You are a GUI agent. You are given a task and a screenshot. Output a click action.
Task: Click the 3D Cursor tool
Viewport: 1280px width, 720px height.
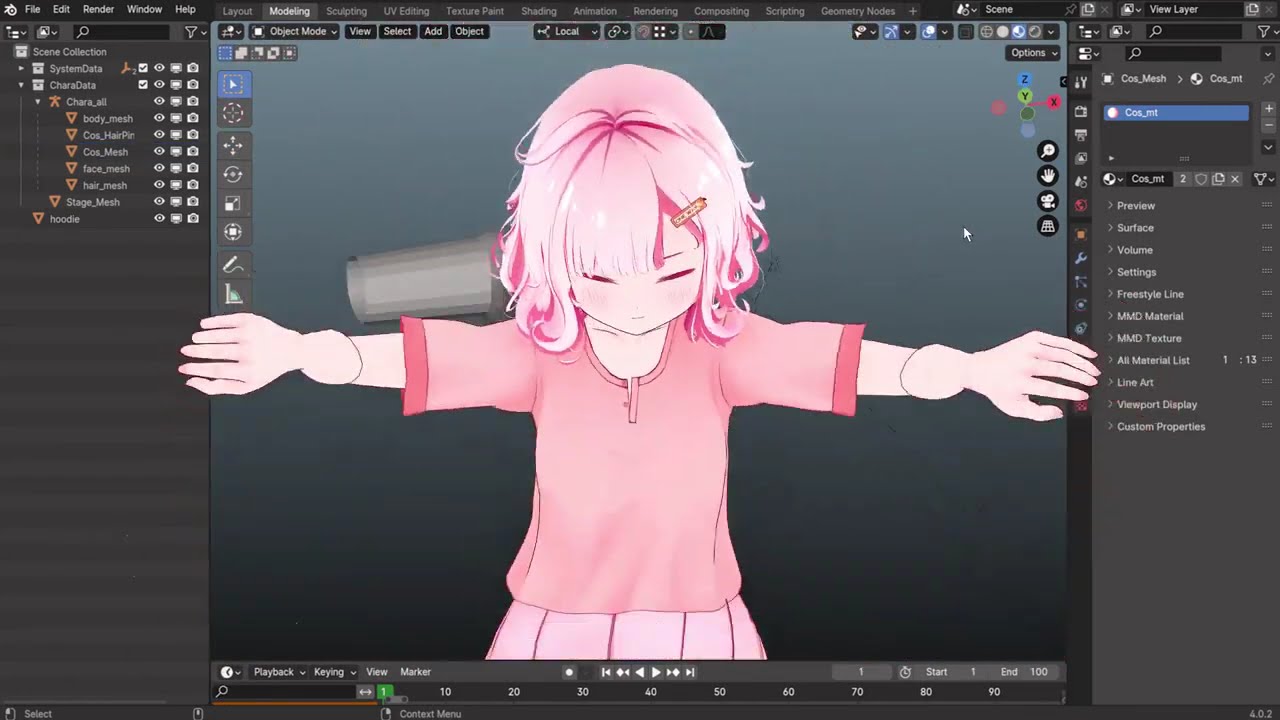[x=233, y=114]
